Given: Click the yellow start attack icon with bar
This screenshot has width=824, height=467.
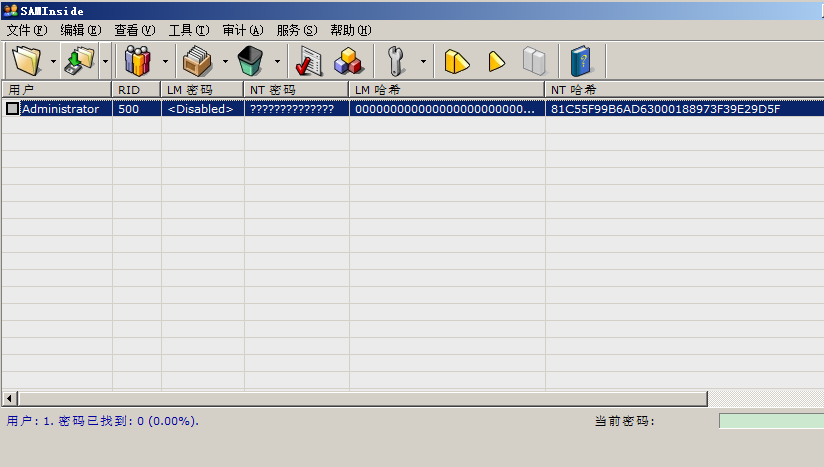Looking at the screenshot, I should [x=456, y=61].
